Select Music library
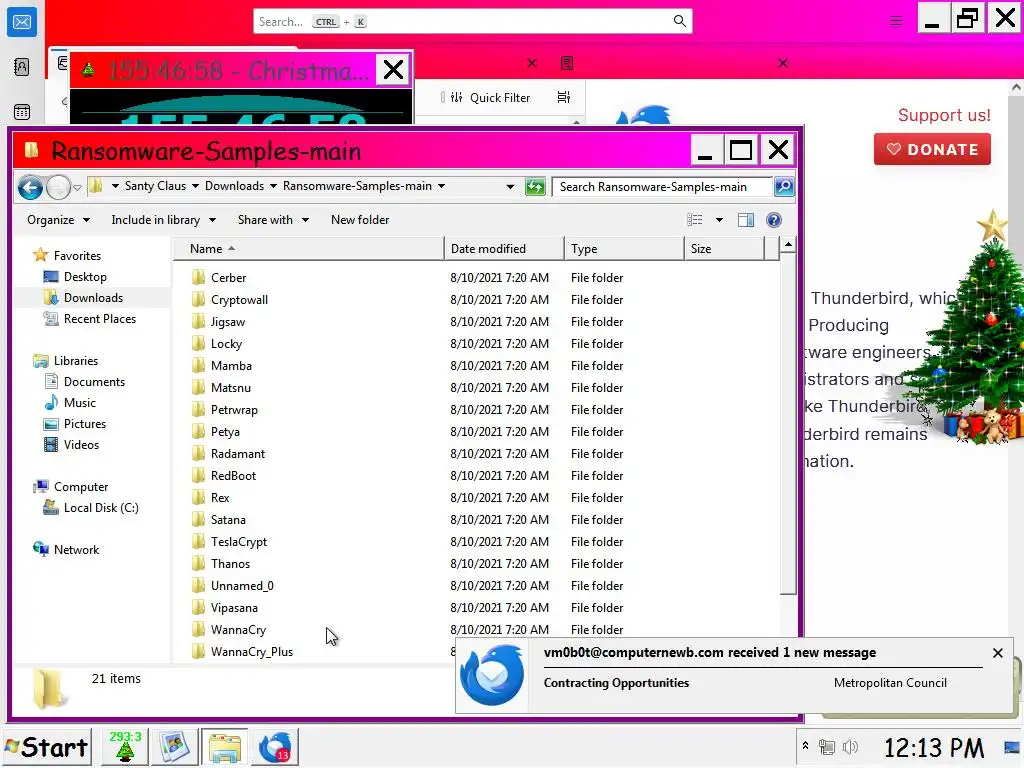This screenshot has width=1024, height=768. (80, 403)
